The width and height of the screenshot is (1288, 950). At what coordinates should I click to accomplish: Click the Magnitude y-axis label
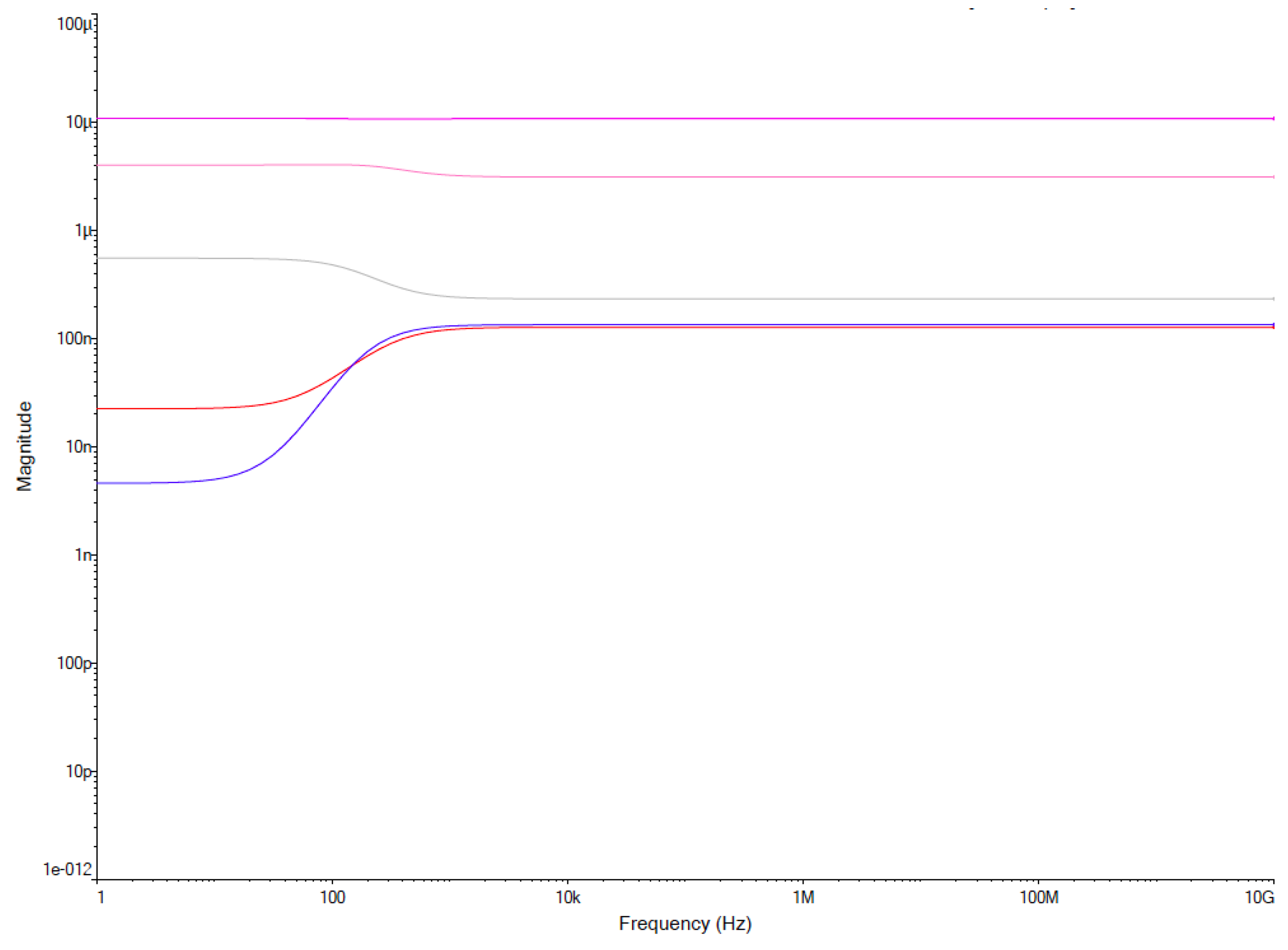click(x=24, y=446)
